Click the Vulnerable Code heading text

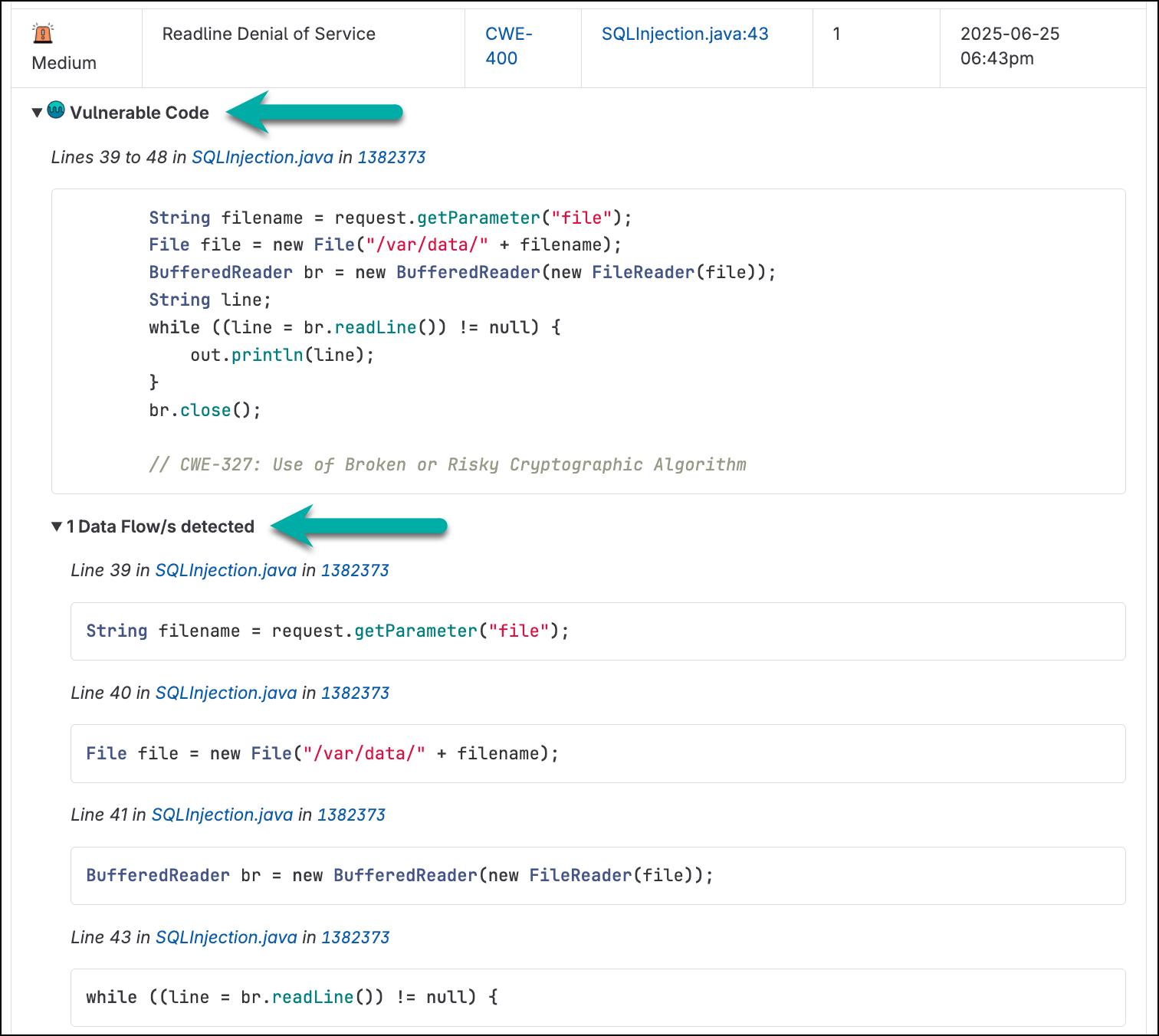click(x=140, y=113)
